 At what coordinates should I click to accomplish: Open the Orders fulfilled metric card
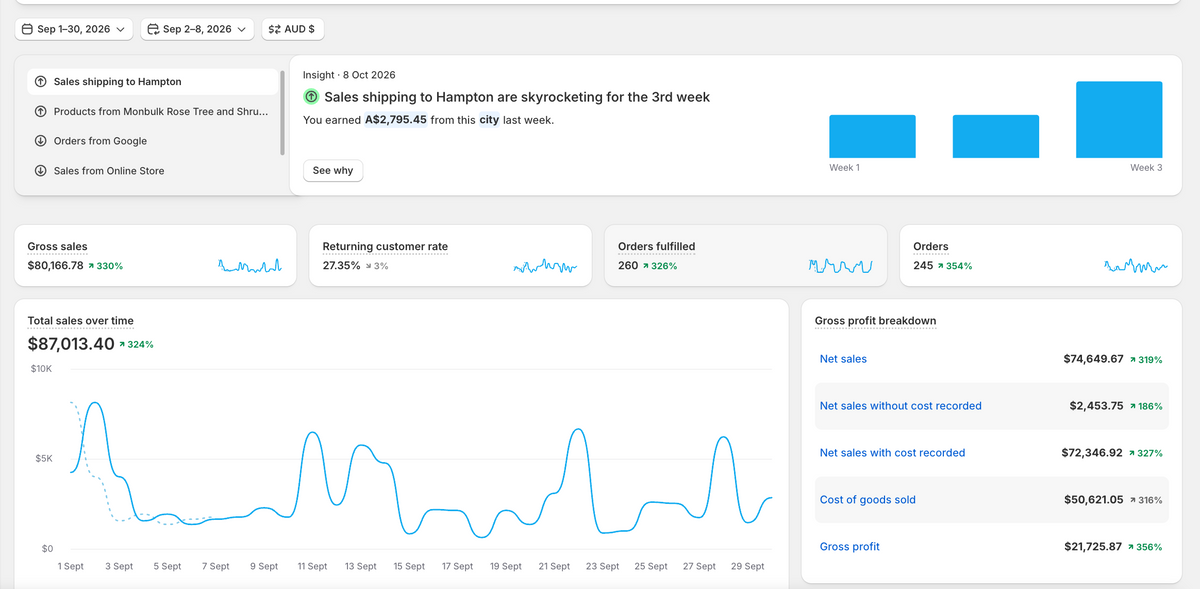[746, 256]
